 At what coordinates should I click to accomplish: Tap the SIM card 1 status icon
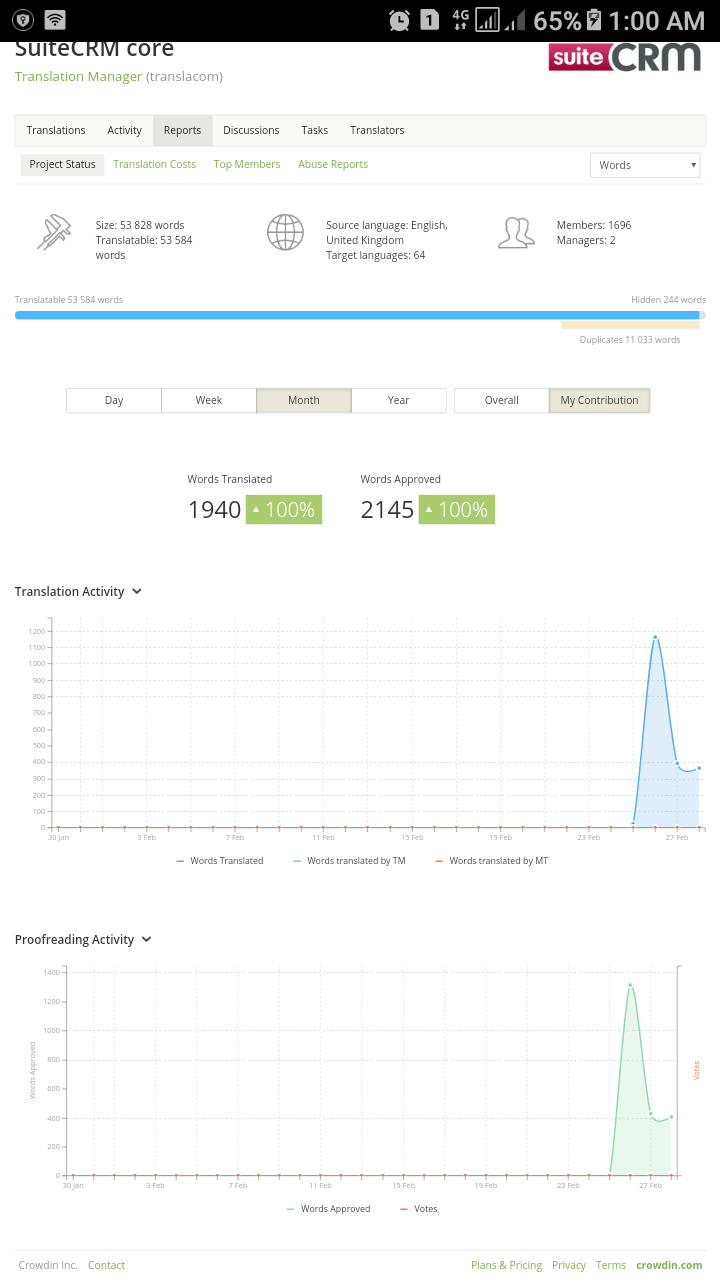[429, 20]
